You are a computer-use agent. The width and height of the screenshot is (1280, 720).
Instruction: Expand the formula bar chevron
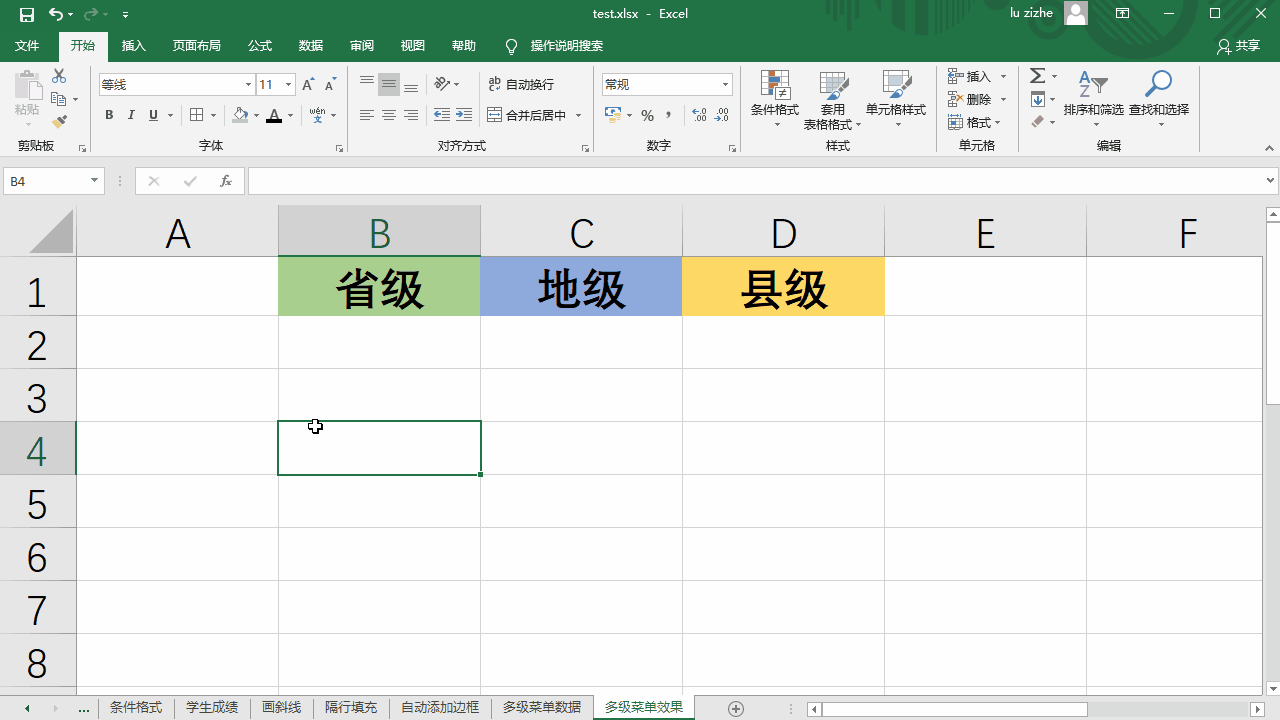point(1271,181)
